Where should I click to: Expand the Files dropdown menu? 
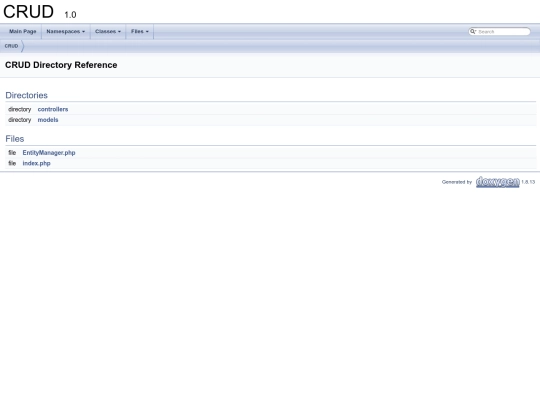click(139, 31)
